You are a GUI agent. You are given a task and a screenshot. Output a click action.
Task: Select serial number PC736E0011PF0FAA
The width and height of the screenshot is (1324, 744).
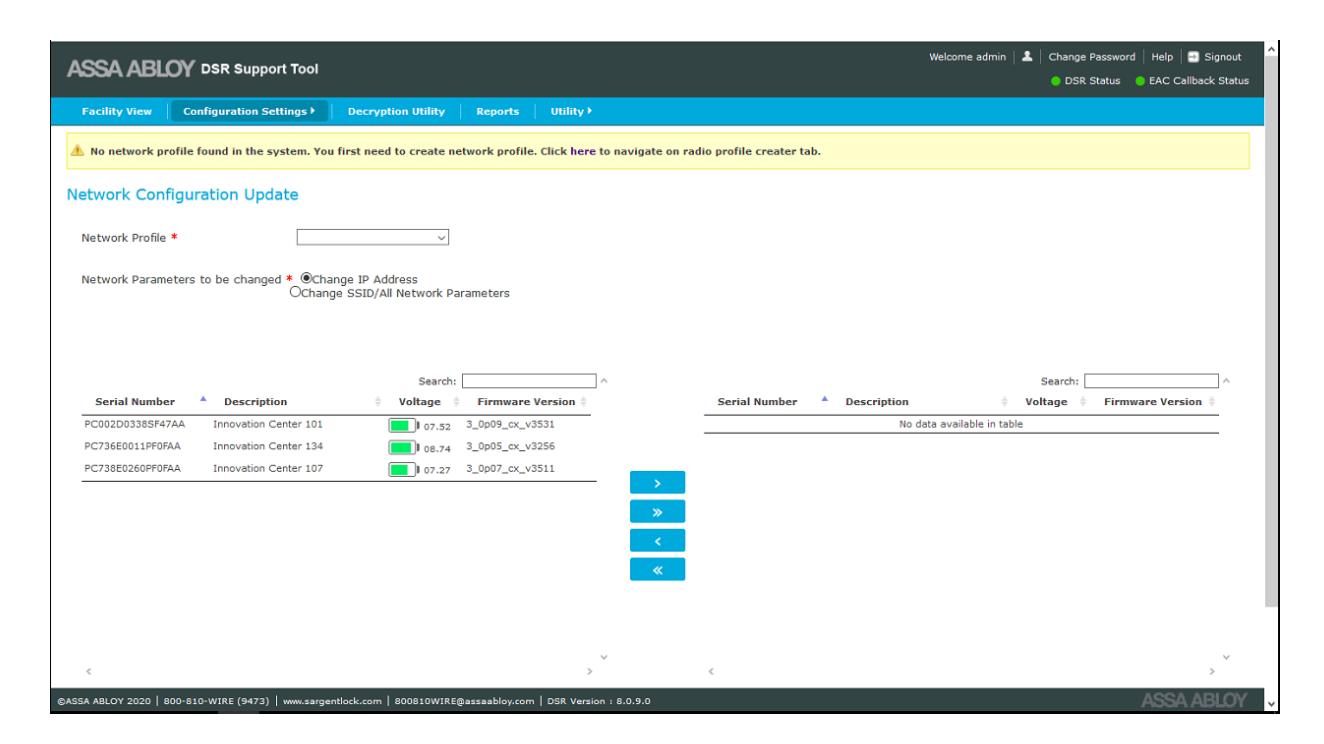click(x=132, y=446)
